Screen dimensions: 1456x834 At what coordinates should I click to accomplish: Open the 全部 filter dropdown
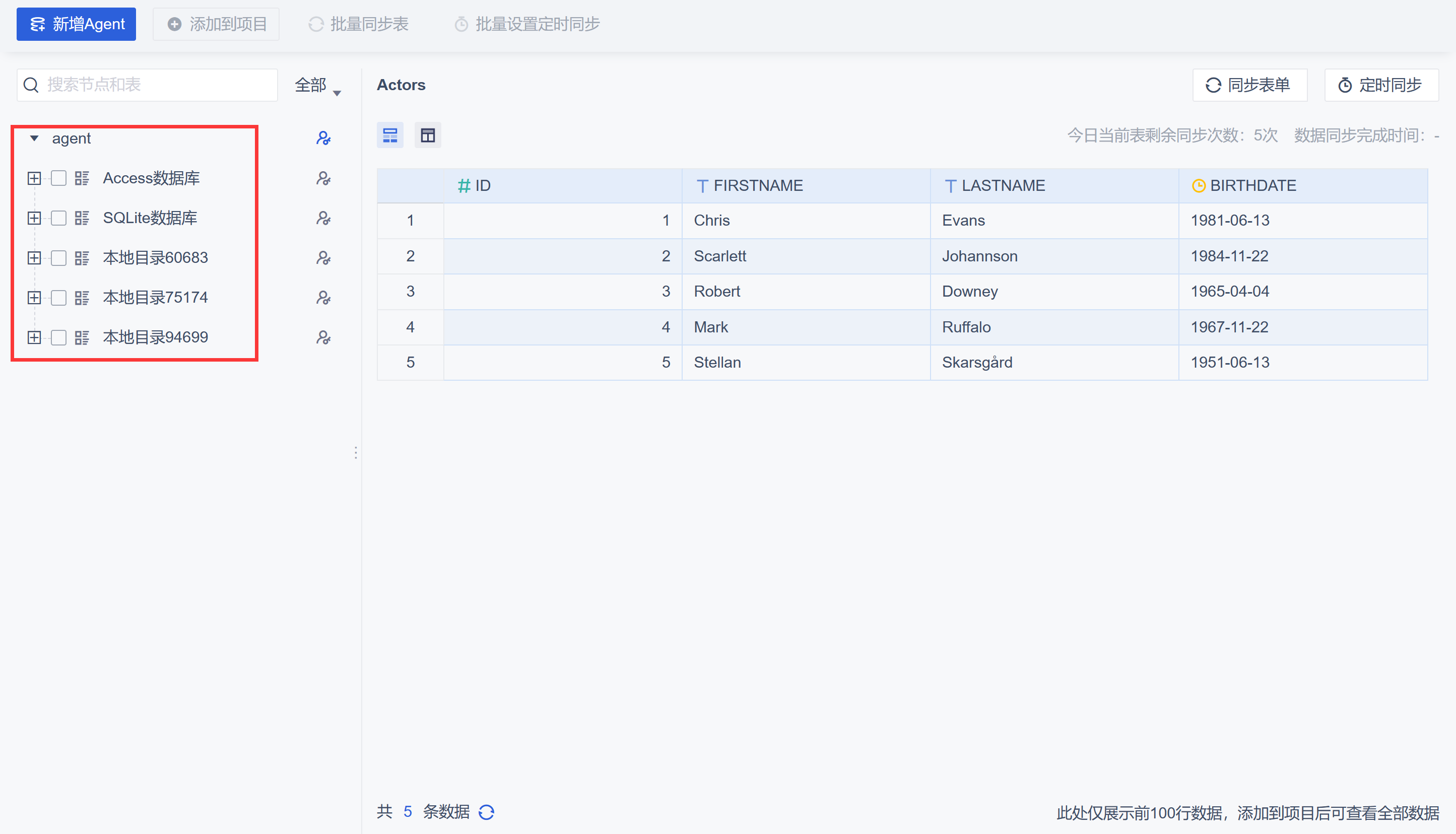coord(317,85)
